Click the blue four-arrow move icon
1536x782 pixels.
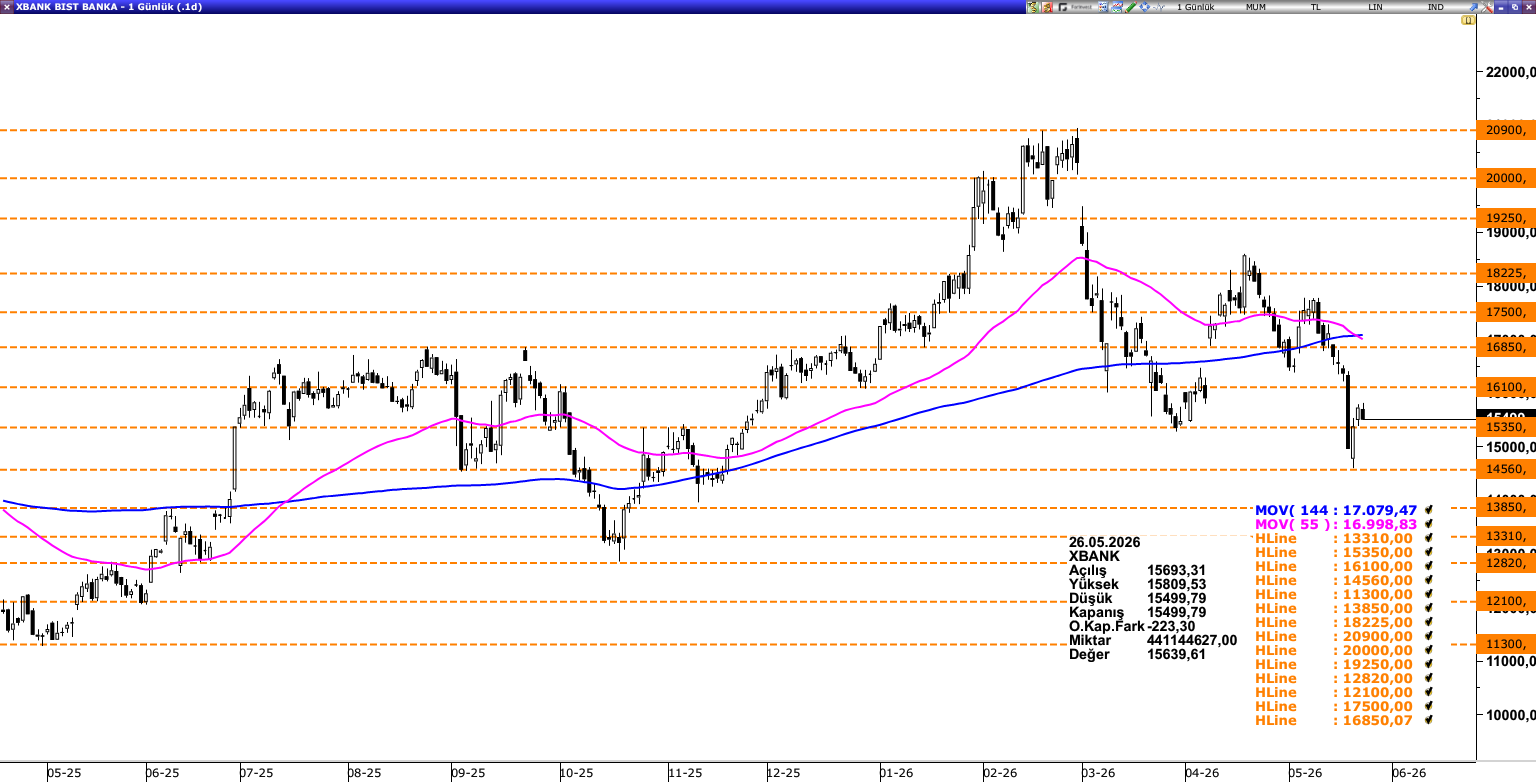tap(1144, 7)
